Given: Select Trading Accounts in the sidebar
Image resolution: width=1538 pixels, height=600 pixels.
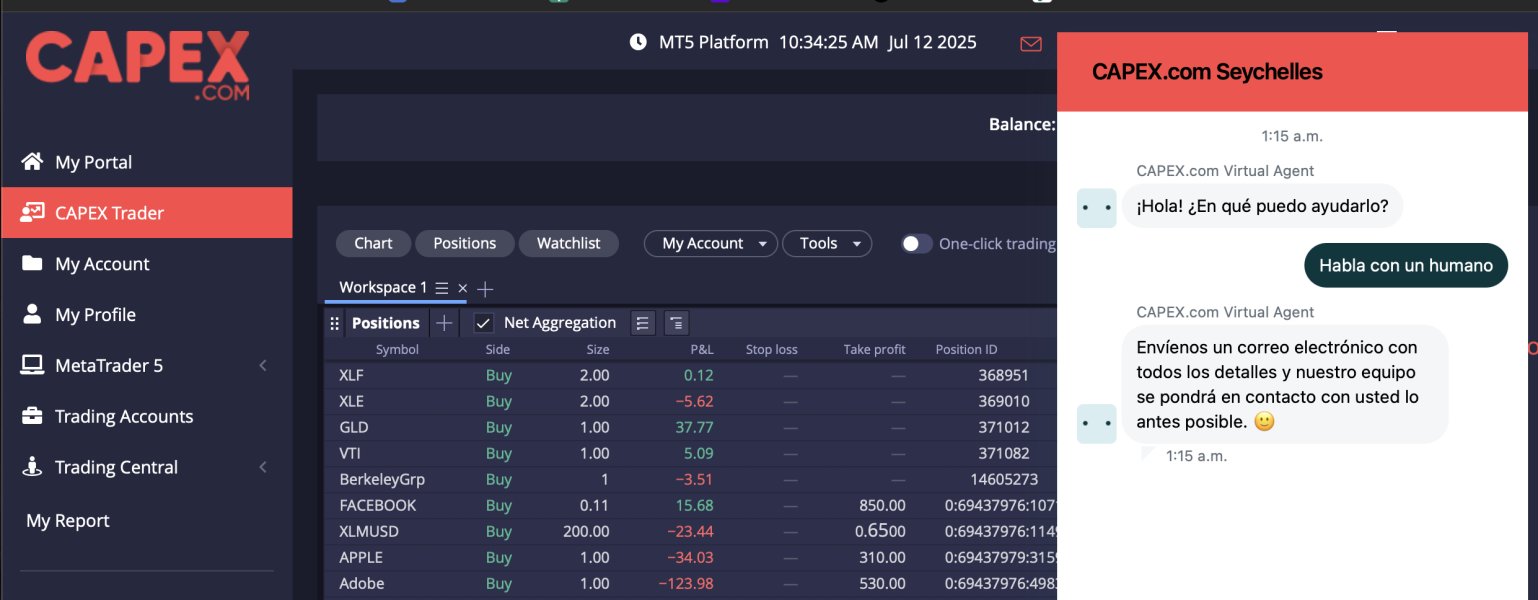Looking at the screenshot, I should 123,416.
